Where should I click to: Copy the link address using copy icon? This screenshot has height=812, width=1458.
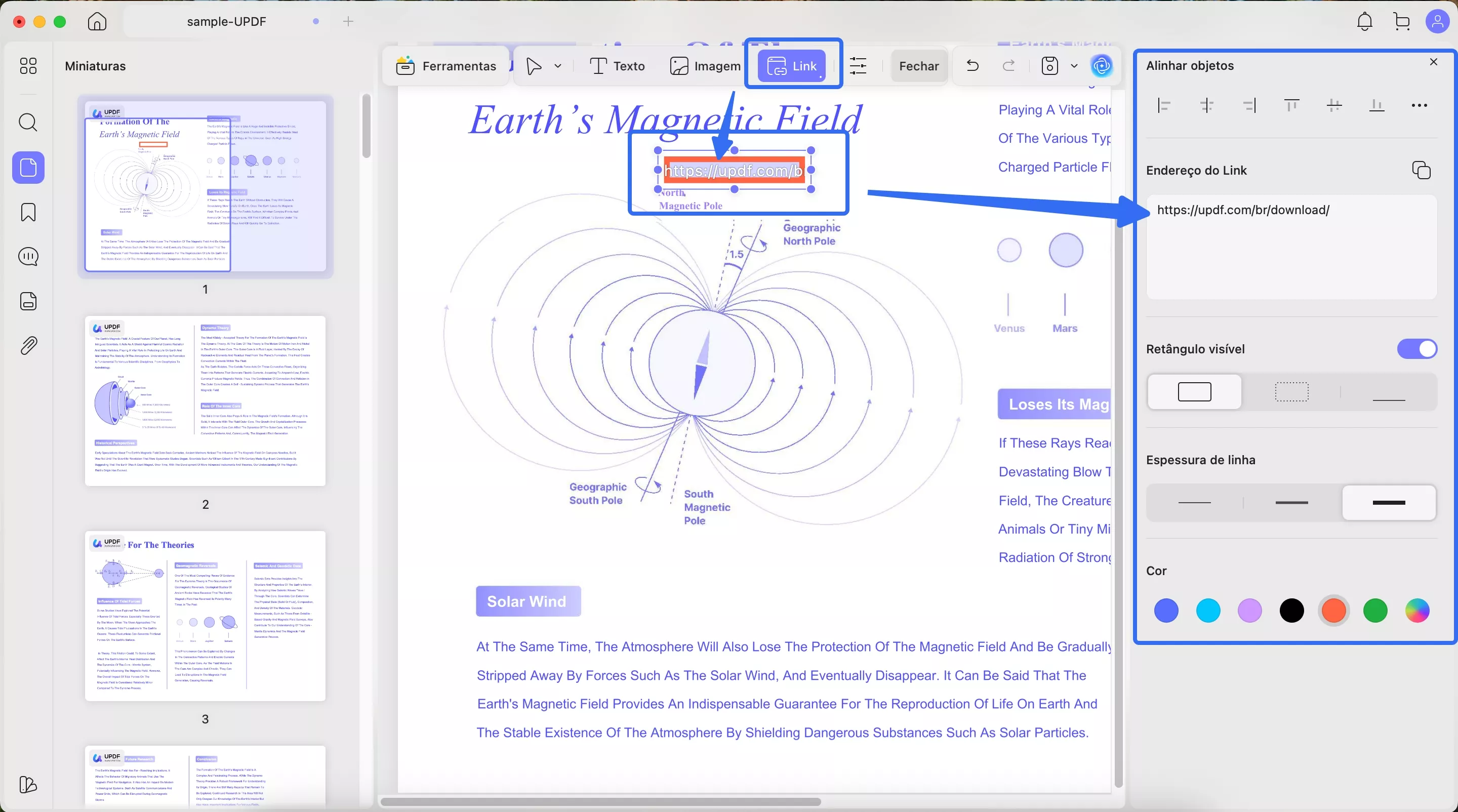pyautogui.click(x=1421, y=170)
